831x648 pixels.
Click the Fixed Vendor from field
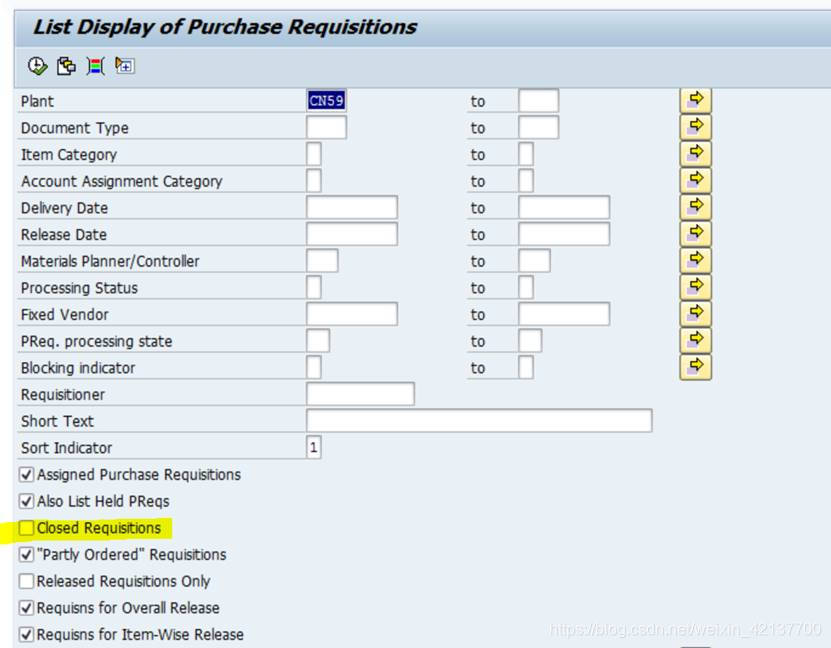[x=352, y=314]
